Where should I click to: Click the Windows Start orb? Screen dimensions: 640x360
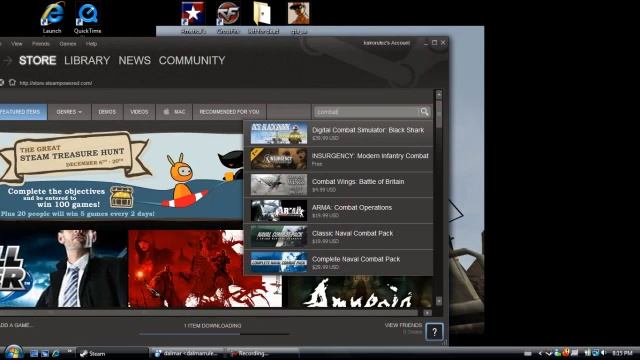[13, 352]
